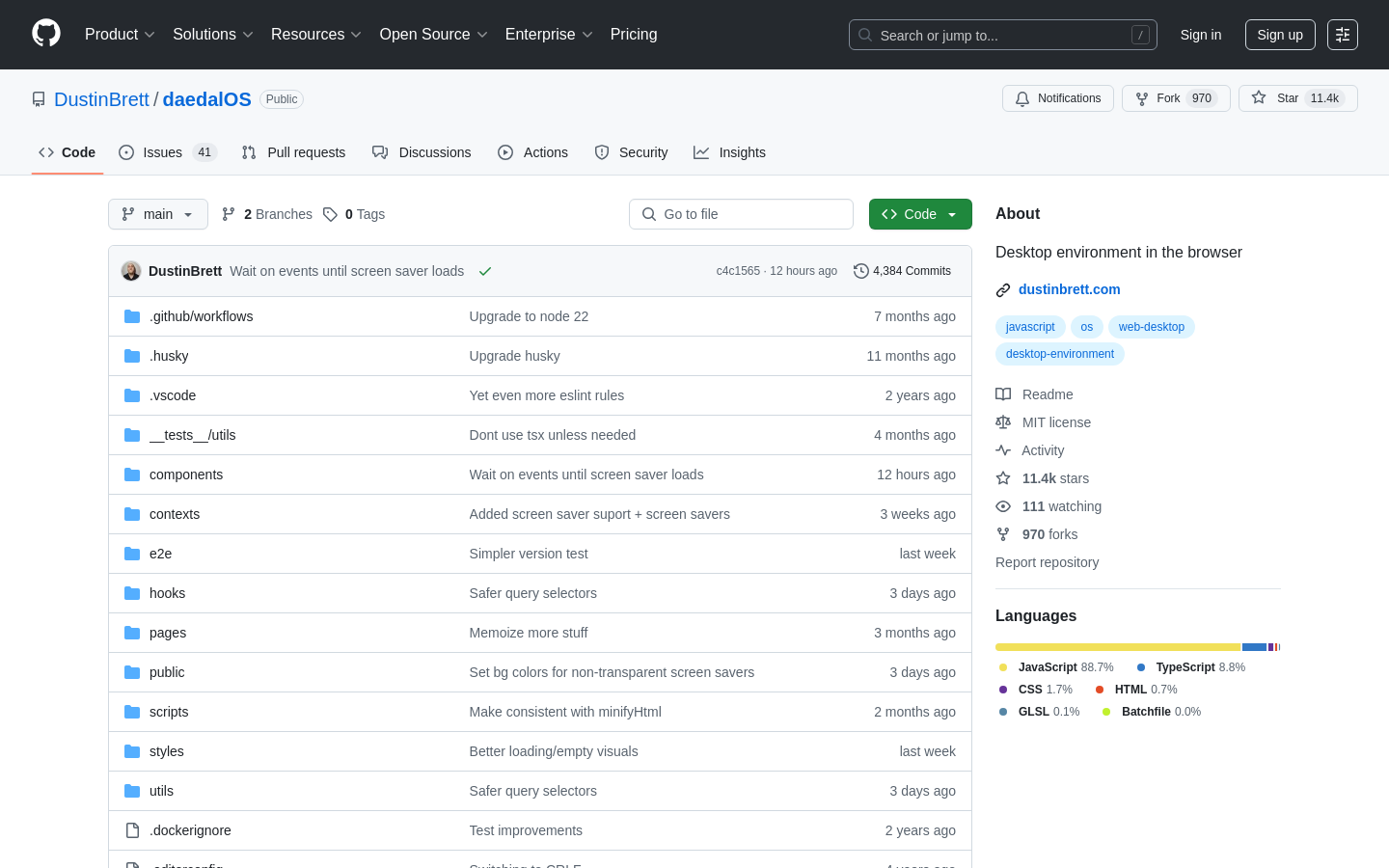1389x868 pixels.
Task: Click the .github/workflows folder icon
Action: [132, 316]
